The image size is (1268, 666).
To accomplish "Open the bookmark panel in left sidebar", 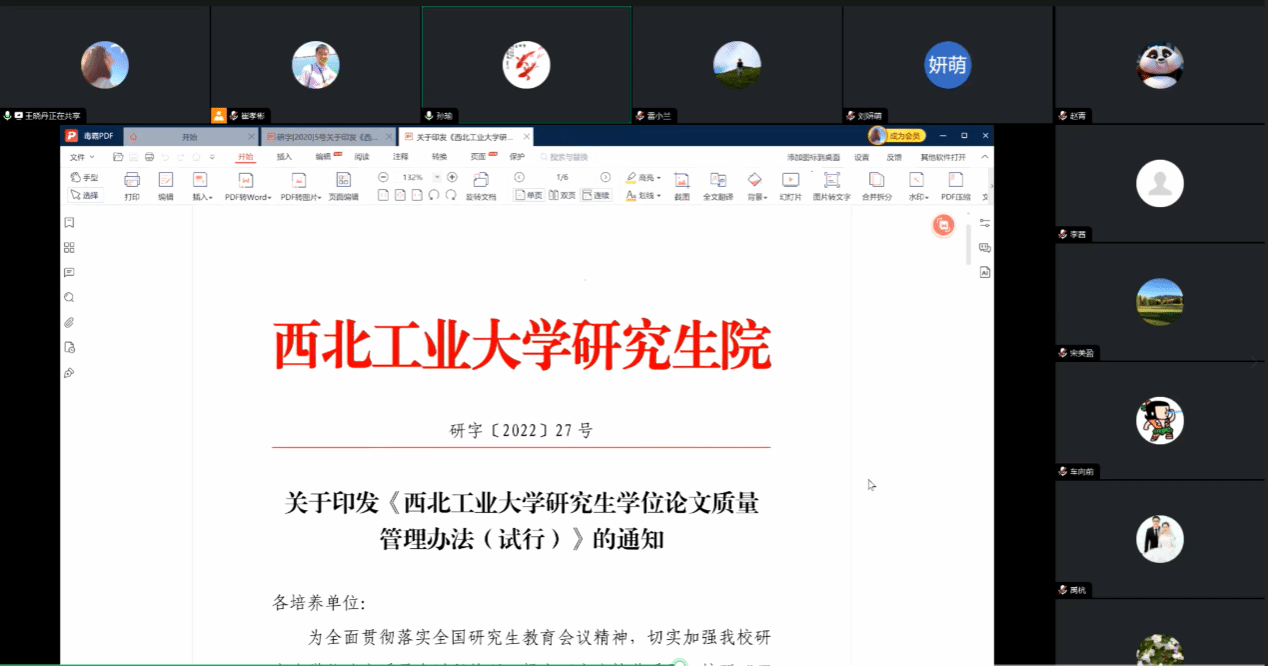I will (69, 223).
